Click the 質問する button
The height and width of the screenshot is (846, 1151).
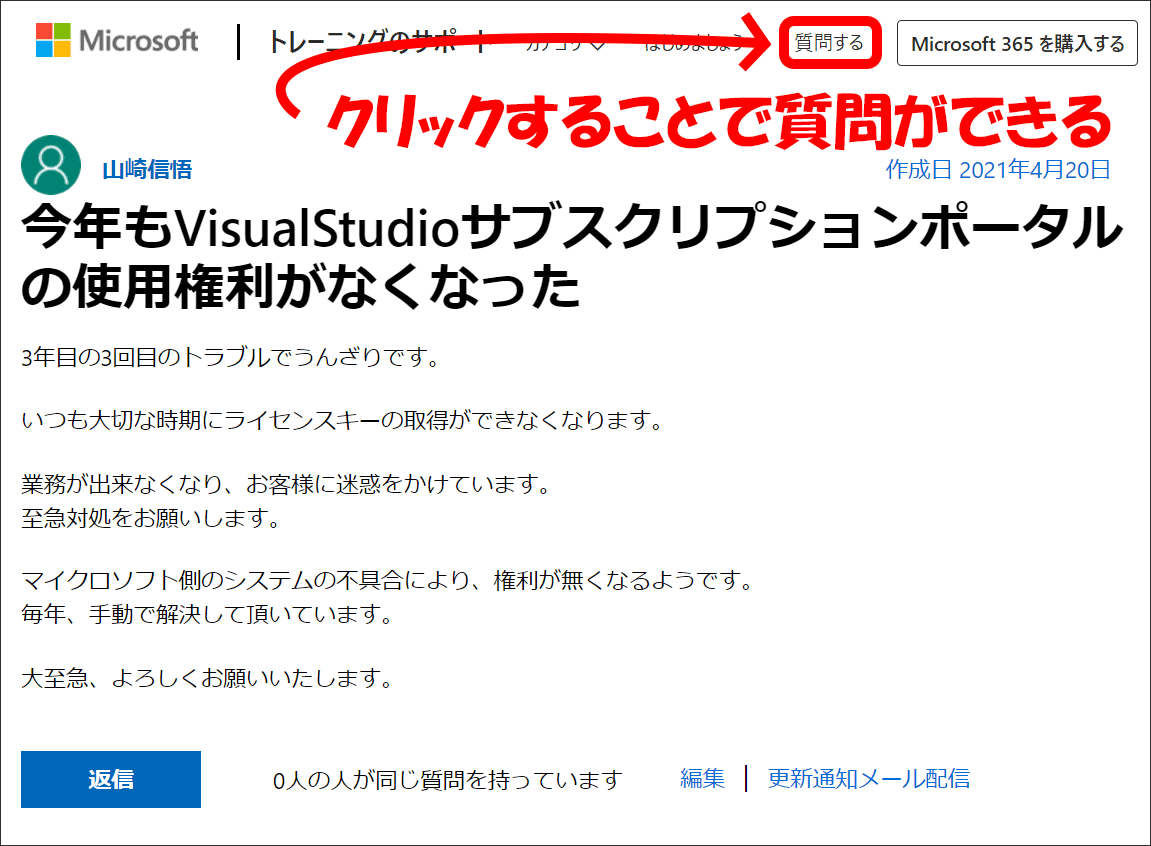click(x=829, y=43)
